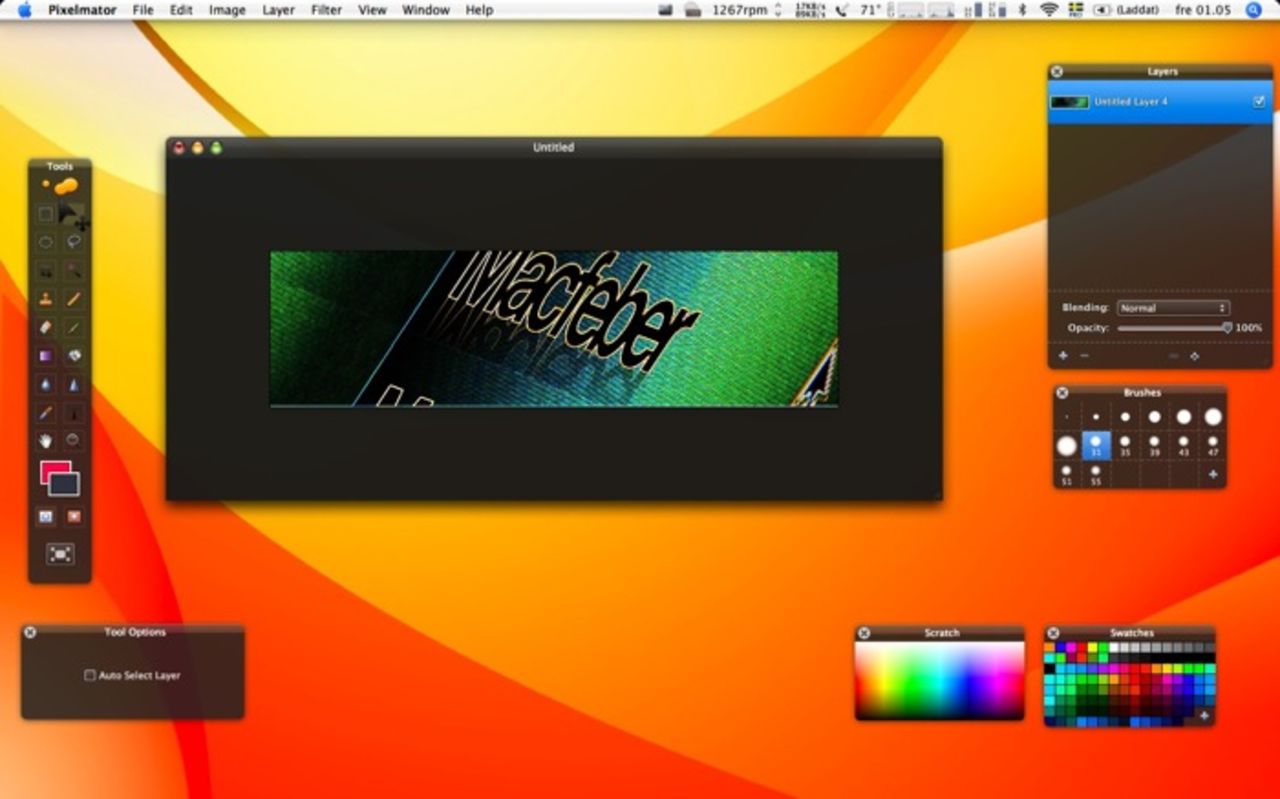Screen dimensions: 1280x799
Task: Activate the rectangular Marquee selection tool
Action: 45,214
